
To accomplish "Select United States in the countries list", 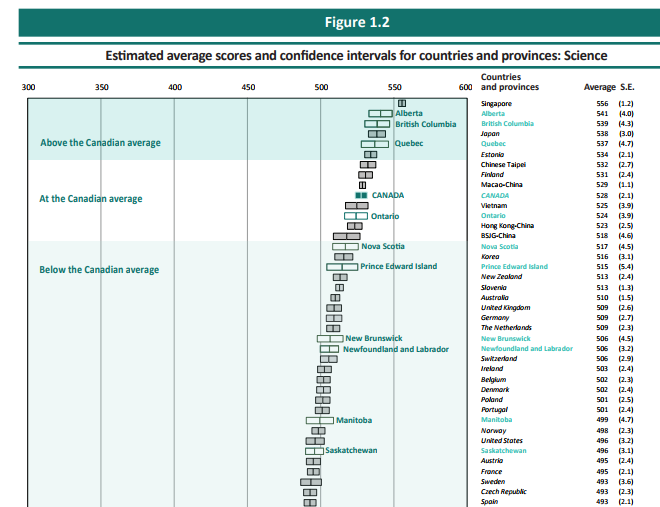I will coord(502,440).
